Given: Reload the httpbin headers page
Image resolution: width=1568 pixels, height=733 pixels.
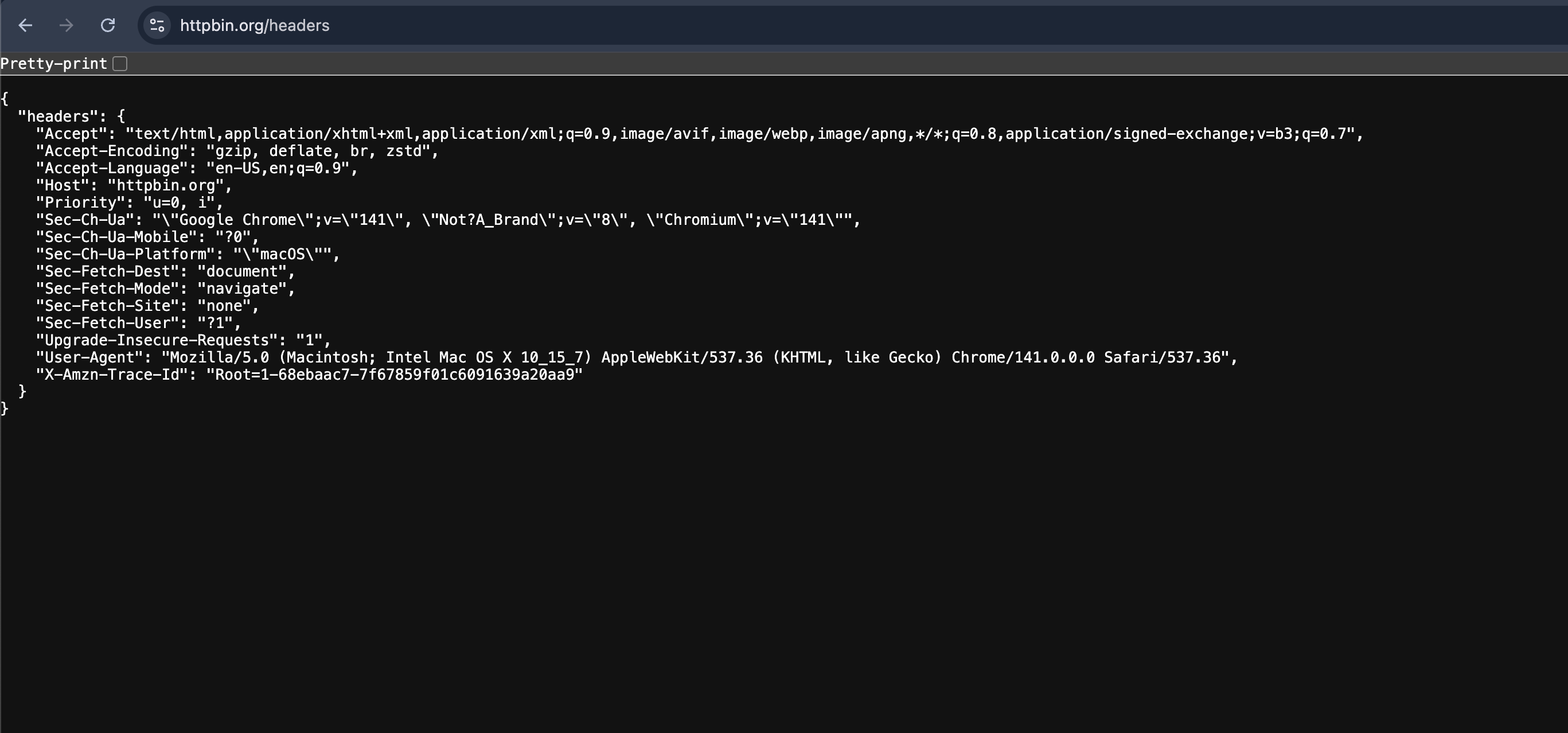Looking at the screenshot, I should 108,25.
